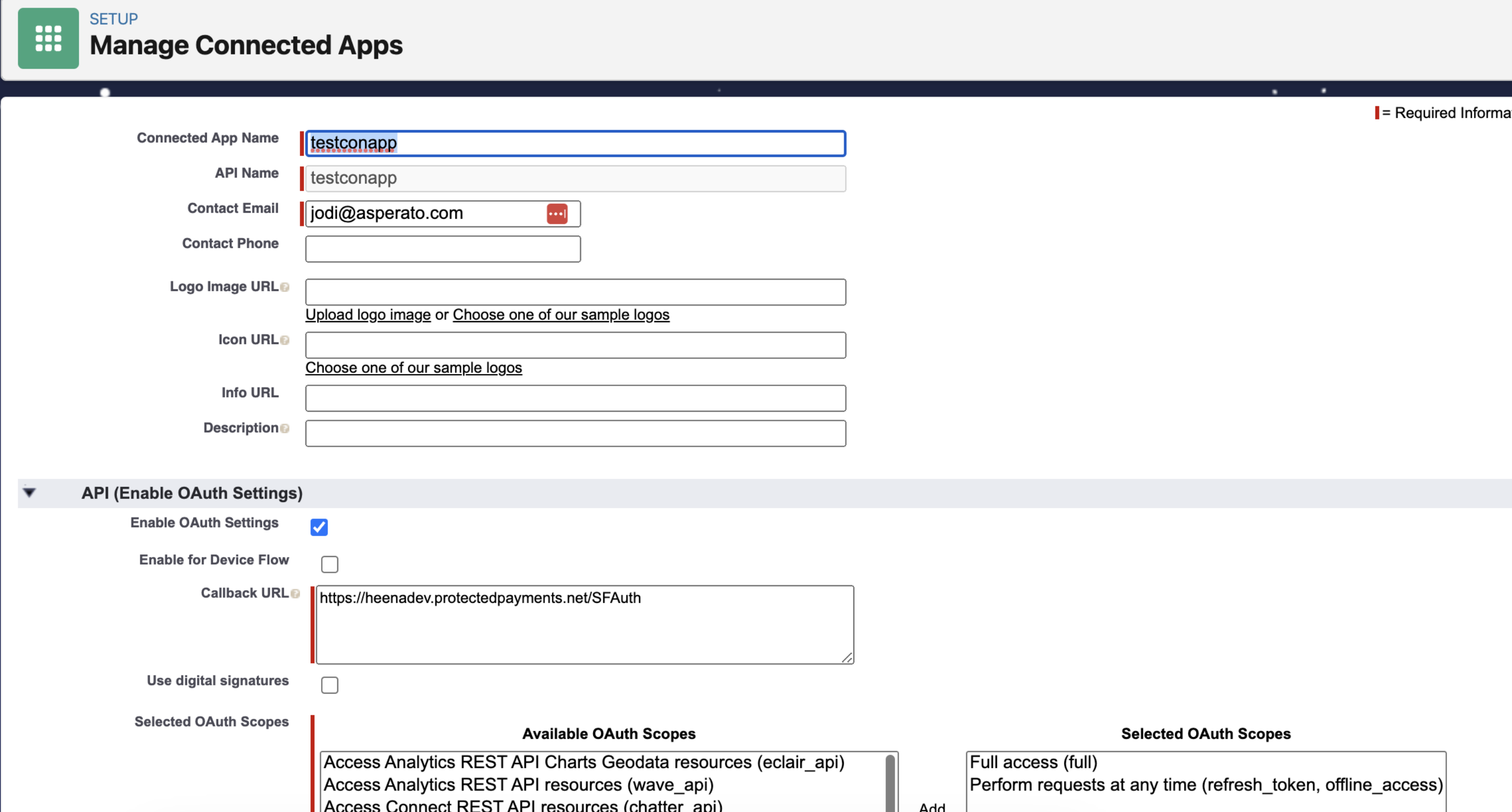Screen dimensions: 1512x812
Task: Click the Contact Phone input field
Action: point(443,249)
